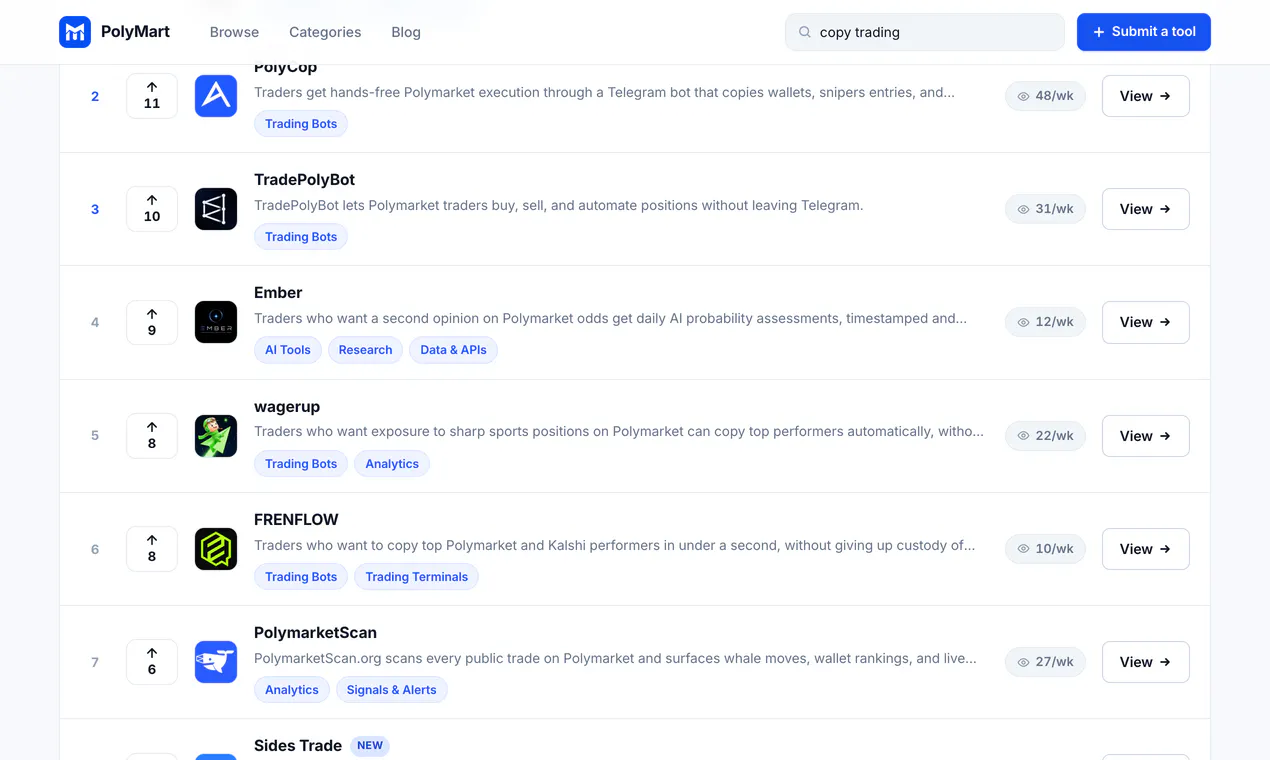The image size is (1270, 760).
Task: Open the PolymarketScan title
Action: click(x=315, y=633)
